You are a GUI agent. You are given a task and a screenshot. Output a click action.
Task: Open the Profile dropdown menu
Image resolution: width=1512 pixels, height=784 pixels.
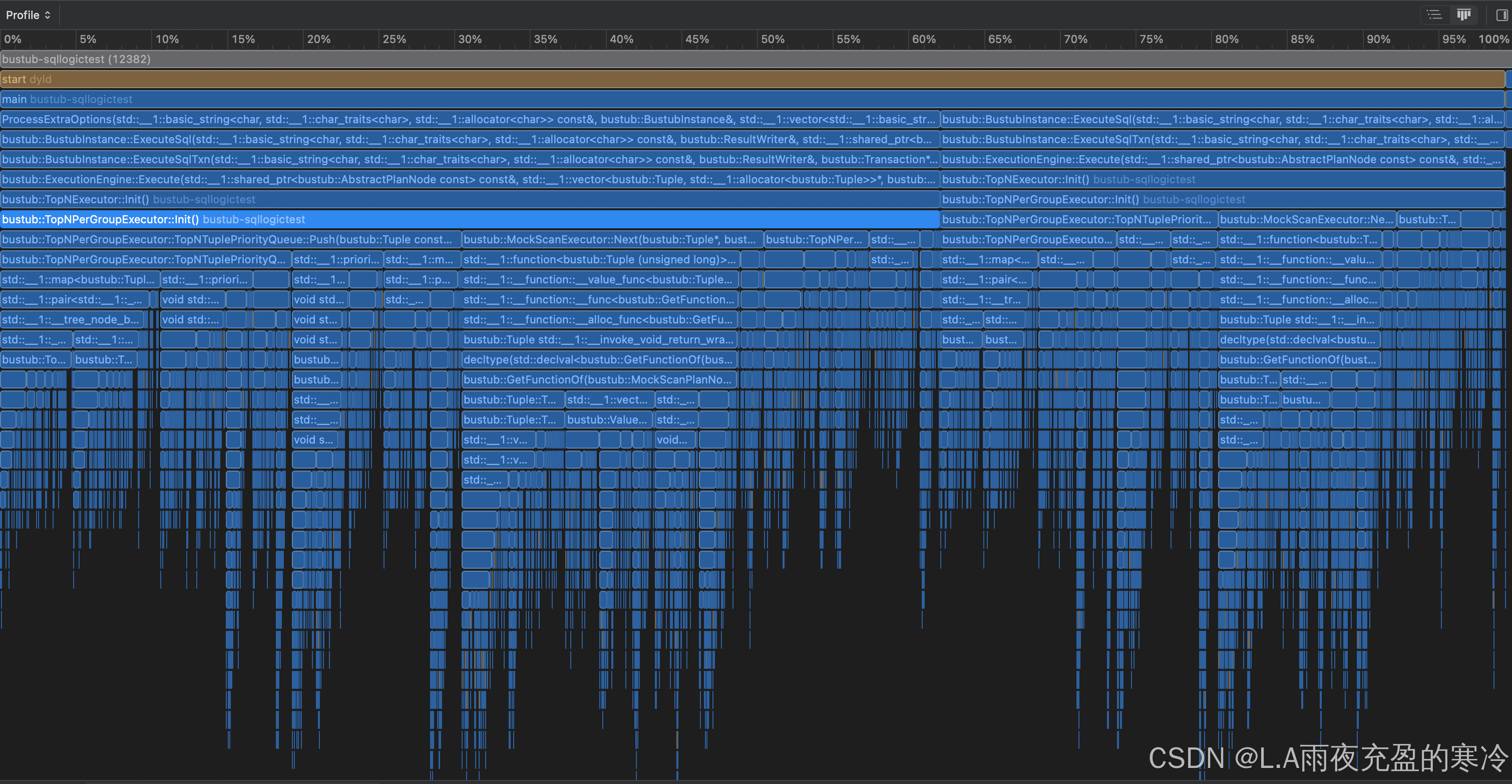[28, 15]
